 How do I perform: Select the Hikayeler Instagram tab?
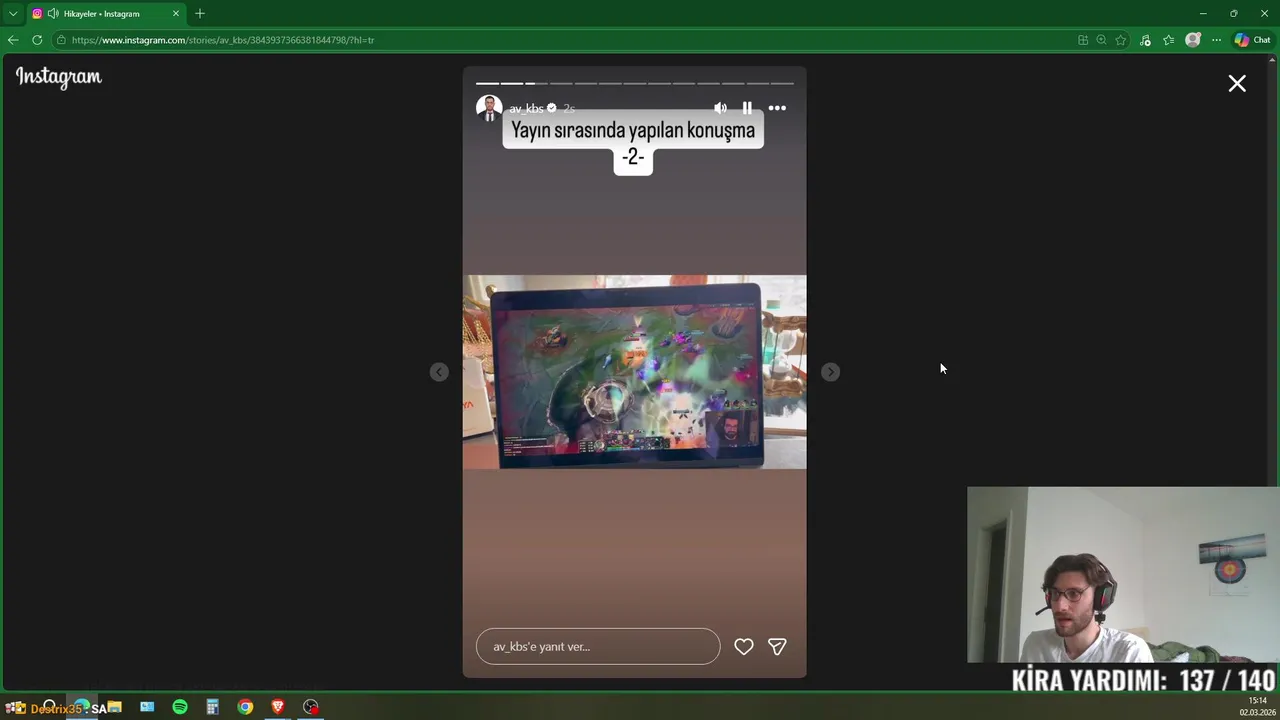click(105, 14)
